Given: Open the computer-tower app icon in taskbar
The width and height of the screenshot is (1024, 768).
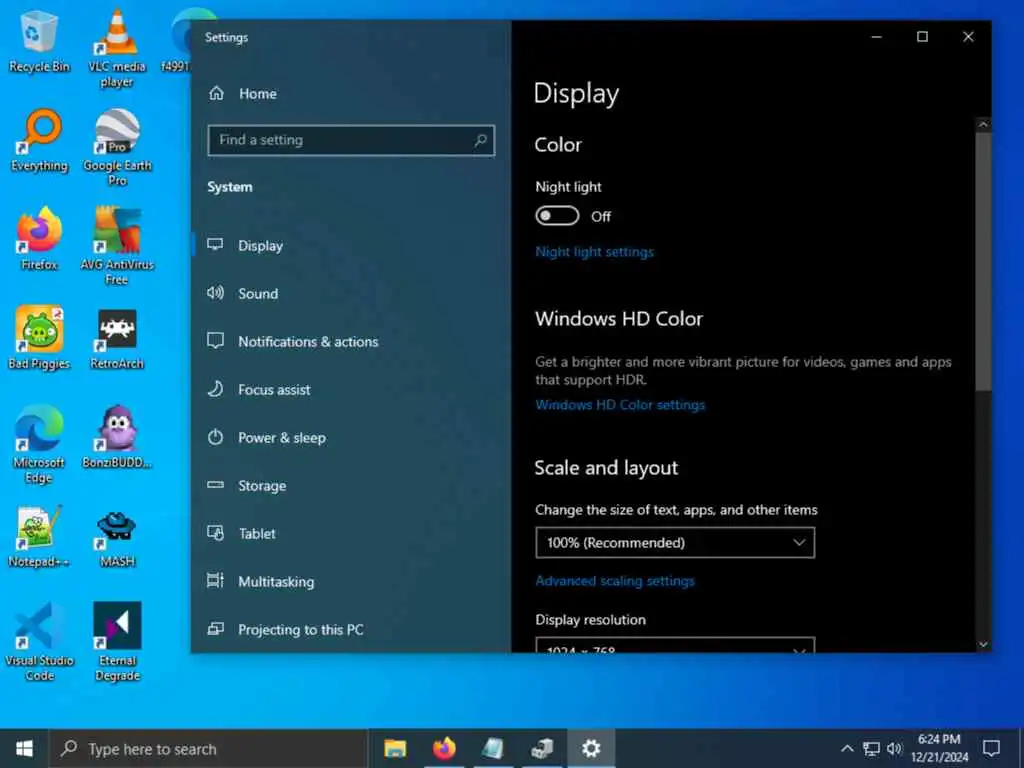Looking at the screenshot, I should [542, 748].
